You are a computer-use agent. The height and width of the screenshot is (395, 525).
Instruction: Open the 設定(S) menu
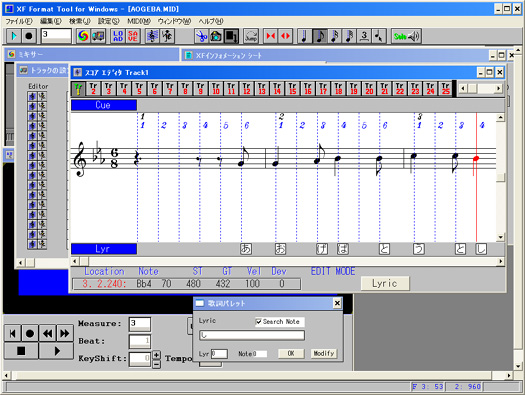click(108, 21)
